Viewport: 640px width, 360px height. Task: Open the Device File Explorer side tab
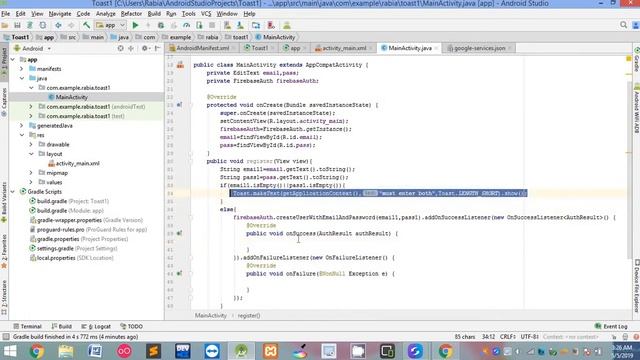637,286
